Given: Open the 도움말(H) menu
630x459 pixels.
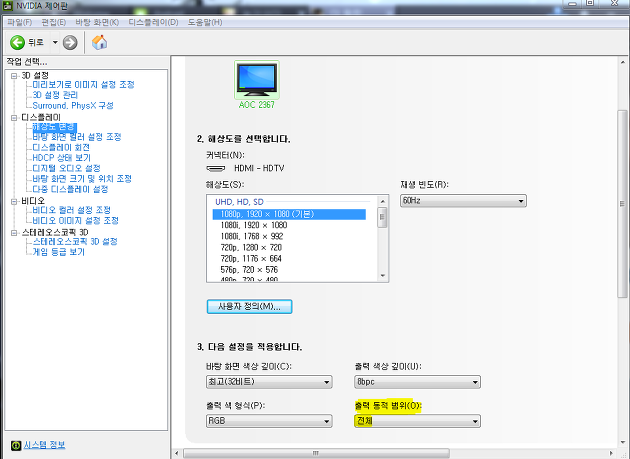Looking at the screenshot, I should point(205,22).
